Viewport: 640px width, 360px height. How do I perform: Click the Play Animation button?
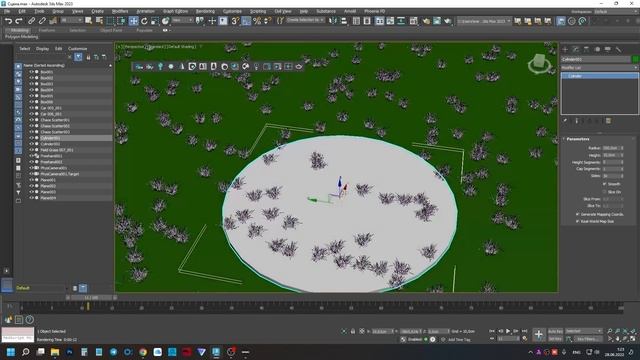[x=508, y=331]
